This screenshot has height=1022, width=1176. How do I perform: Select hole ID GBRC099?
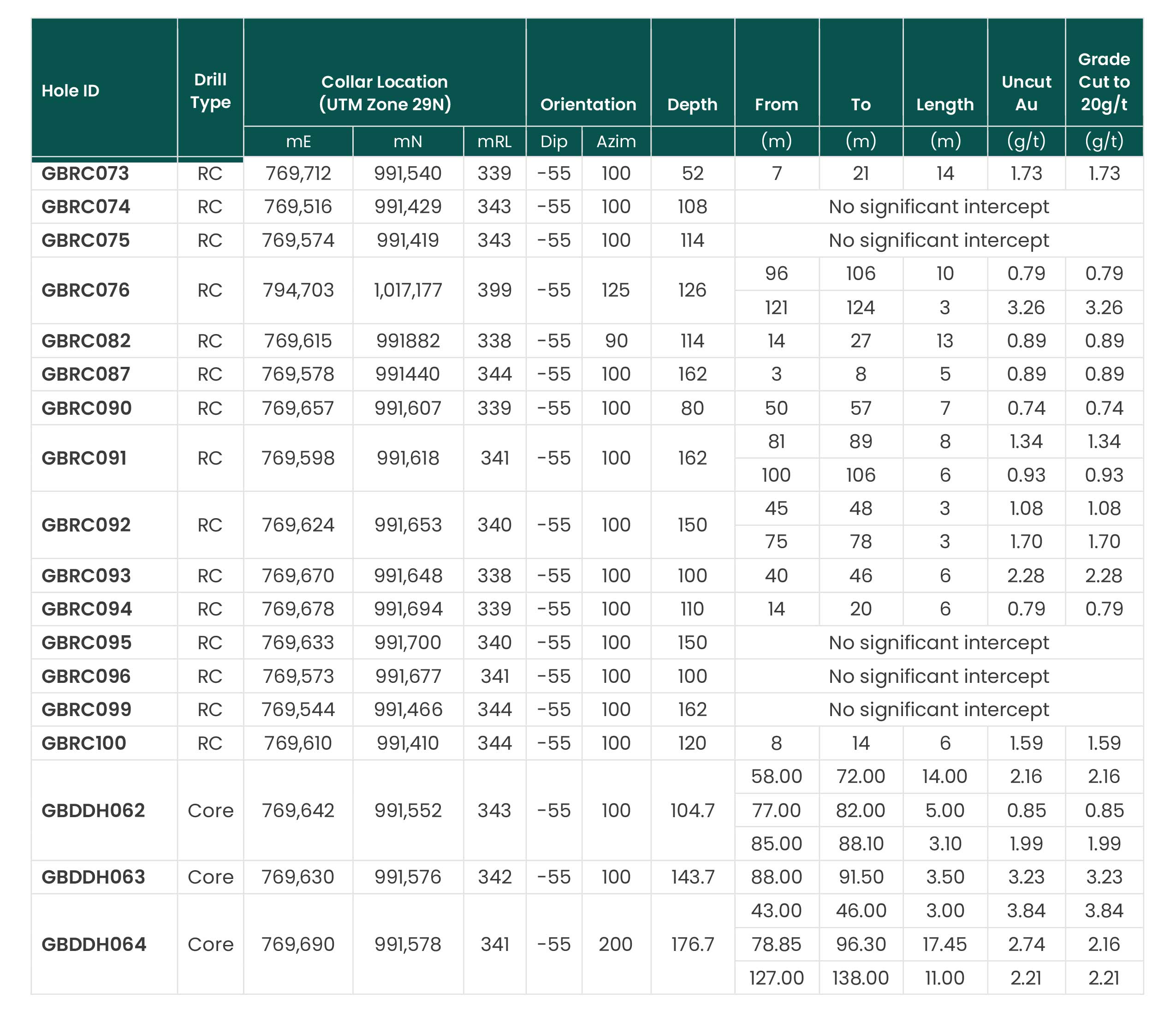[x=87, y=710]
